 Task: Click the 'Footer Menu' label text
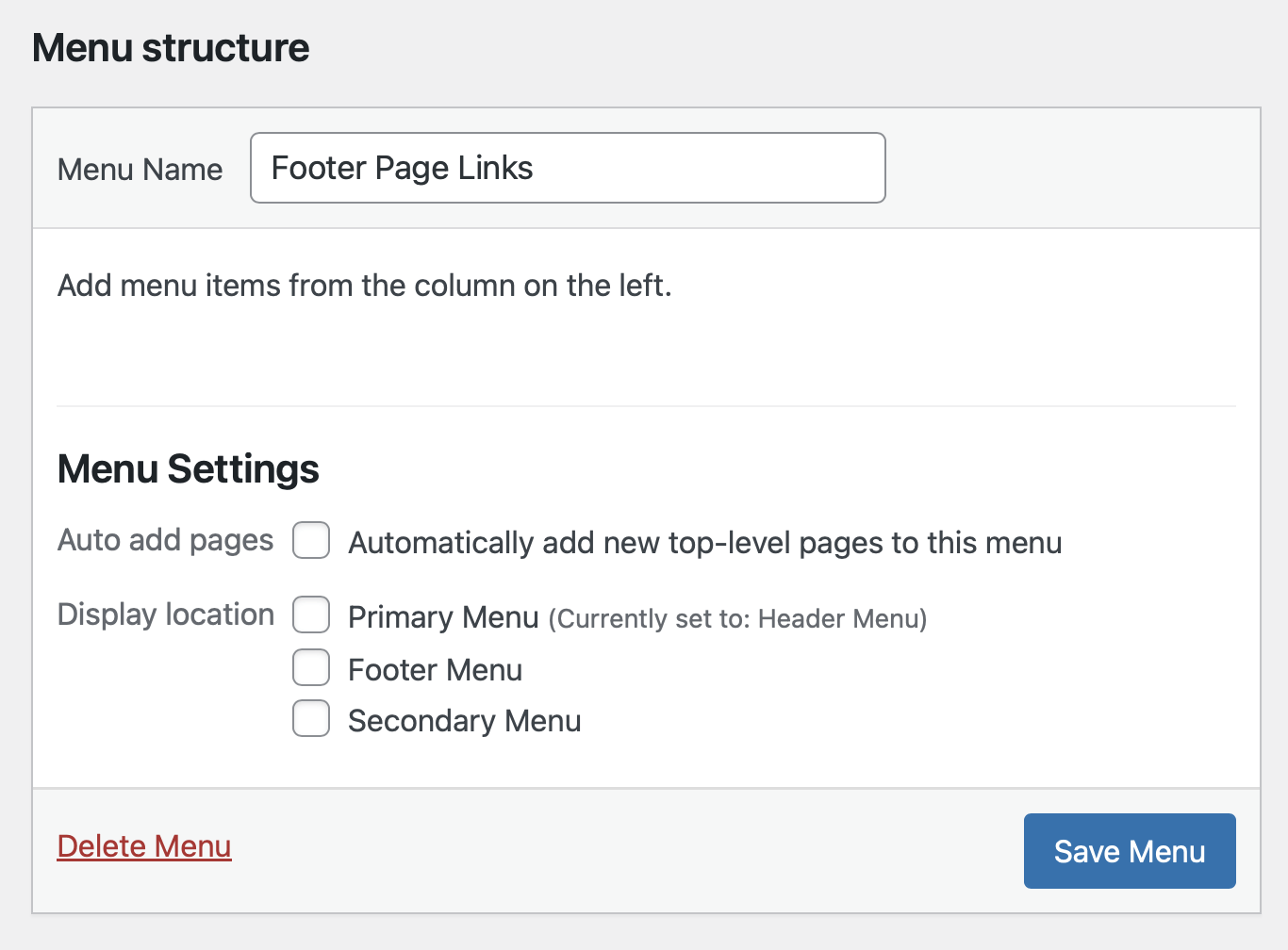(x=436, y=670)
